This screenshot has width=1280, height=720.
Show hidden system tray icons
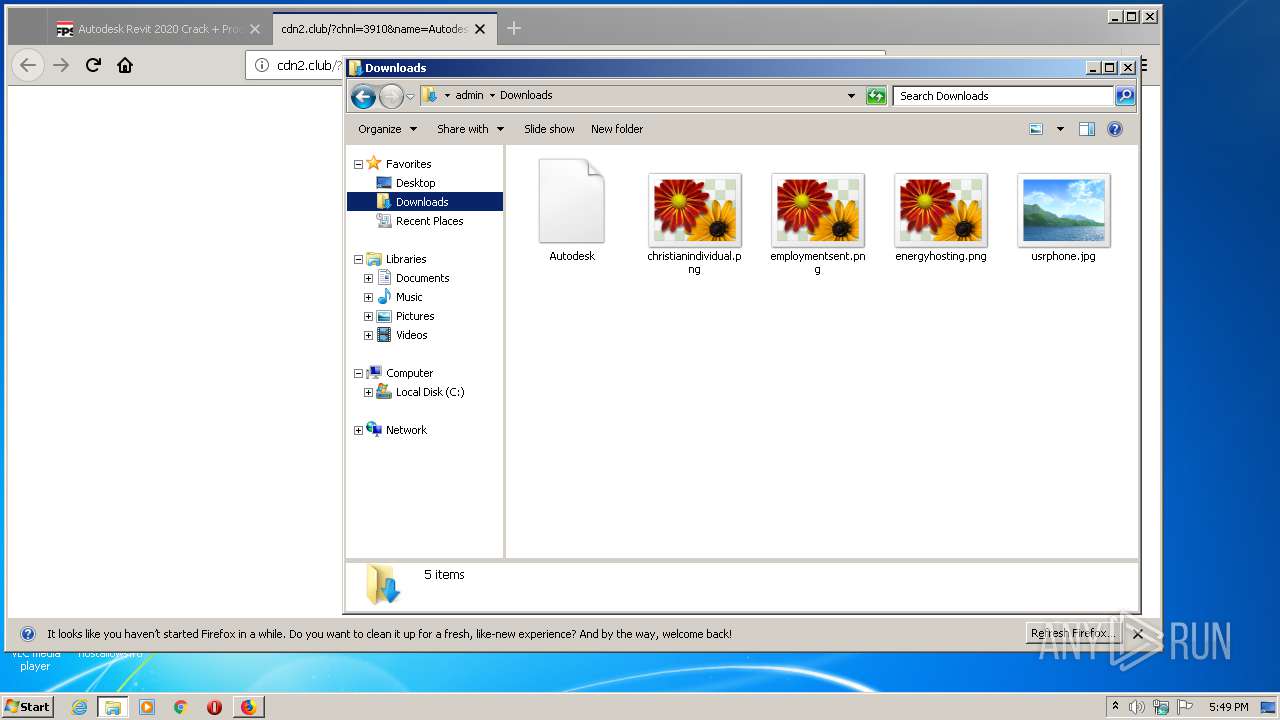tap(1115, 707)
